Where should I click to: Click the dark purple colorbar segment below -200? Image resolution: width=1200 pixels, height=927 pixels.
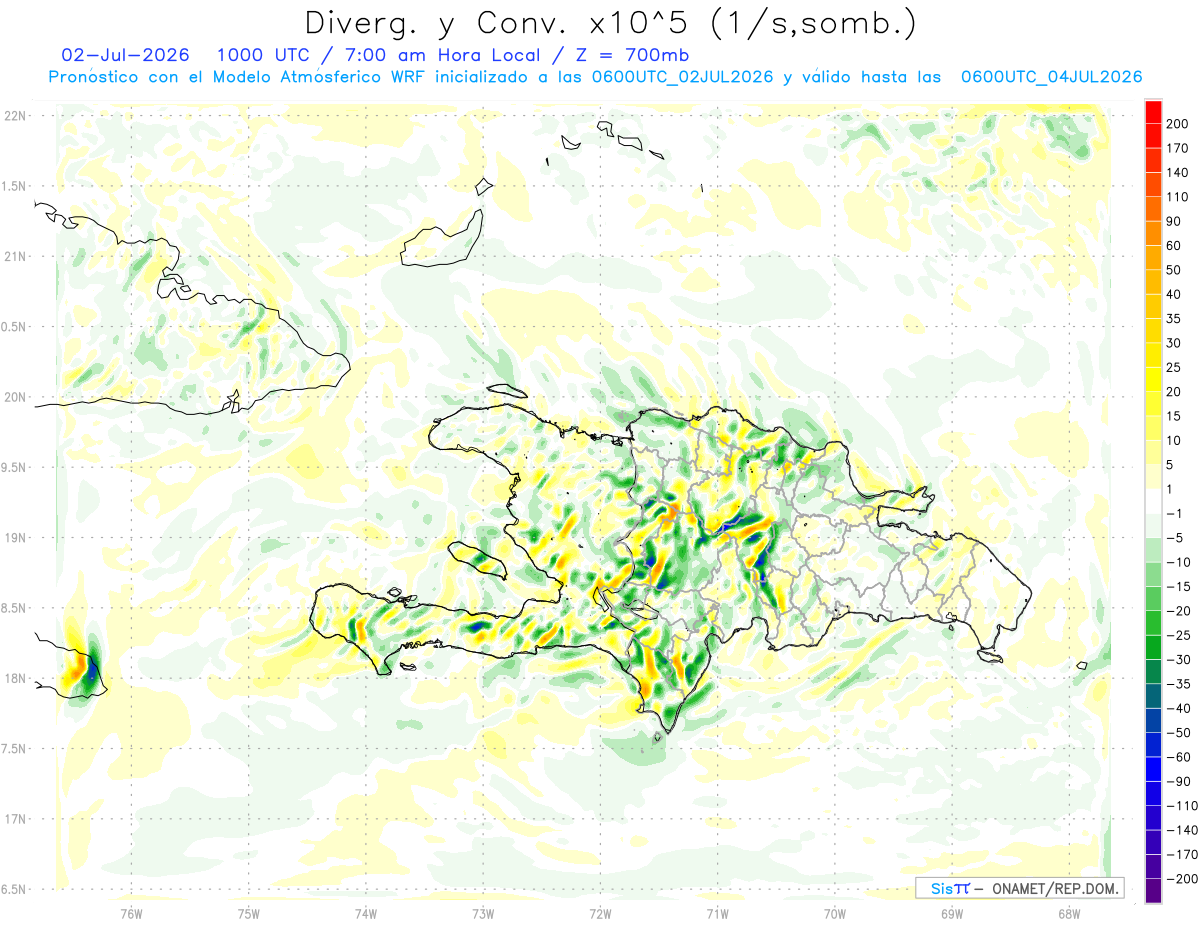pyautogui.click(x=1153, y=891)
